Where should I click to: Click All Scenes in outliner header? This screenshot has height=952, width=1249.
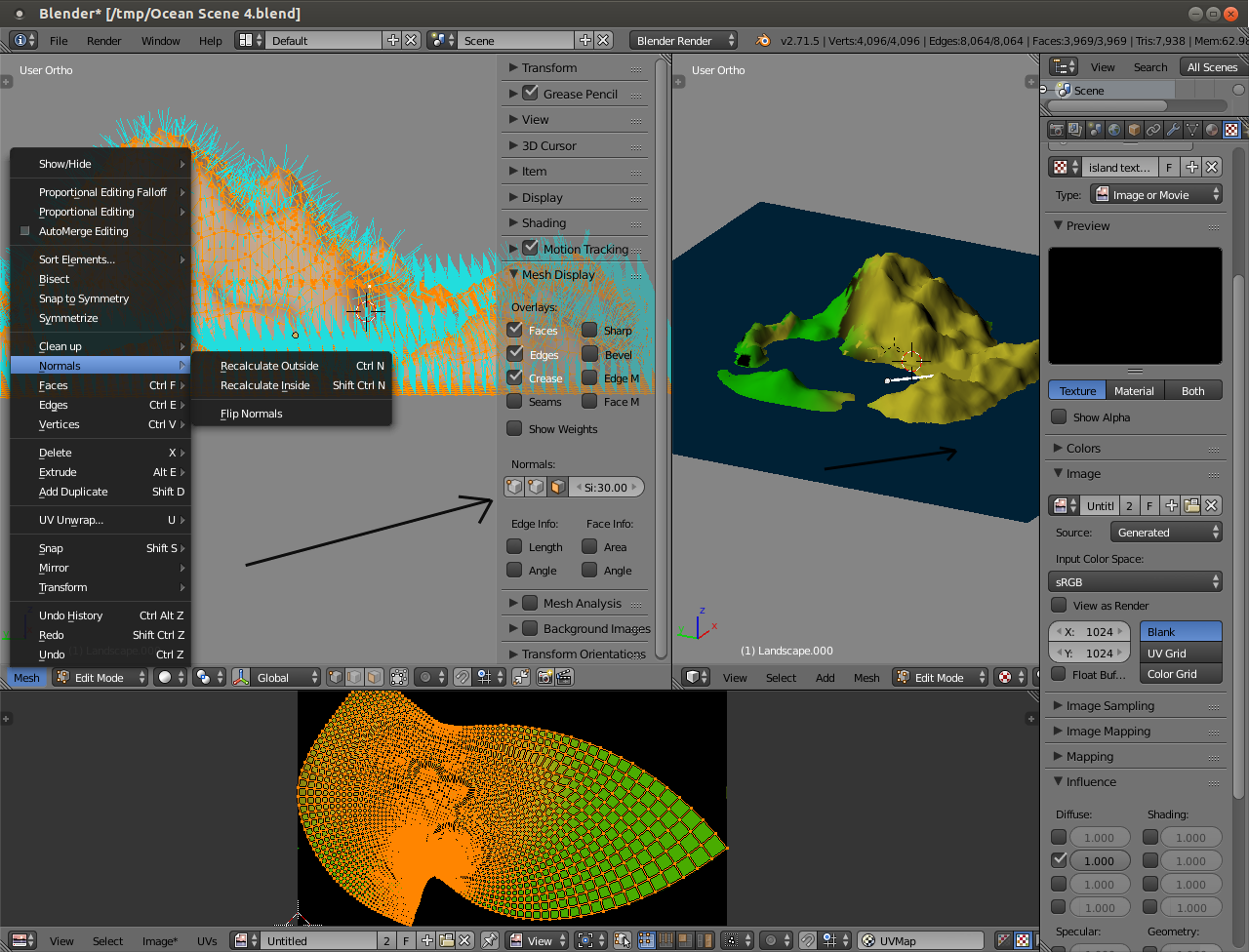1212,66
